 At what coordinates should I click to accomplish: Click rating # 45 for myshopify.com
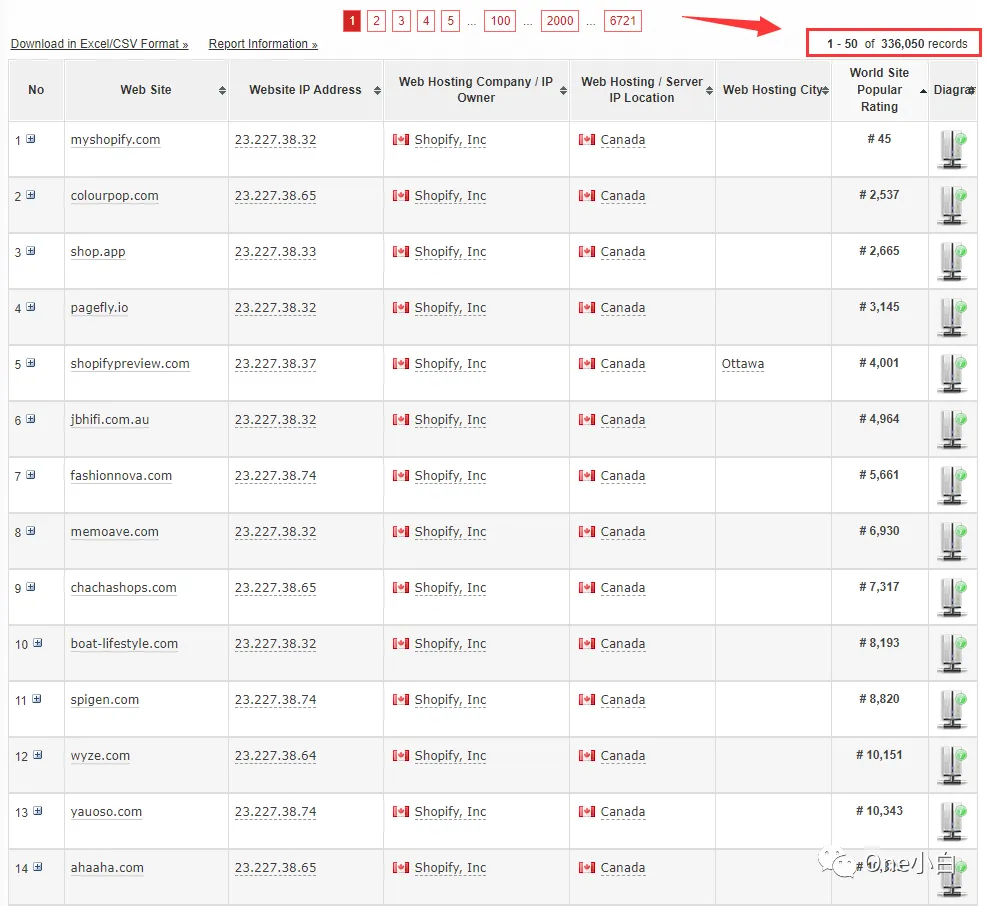pos(879,139)
